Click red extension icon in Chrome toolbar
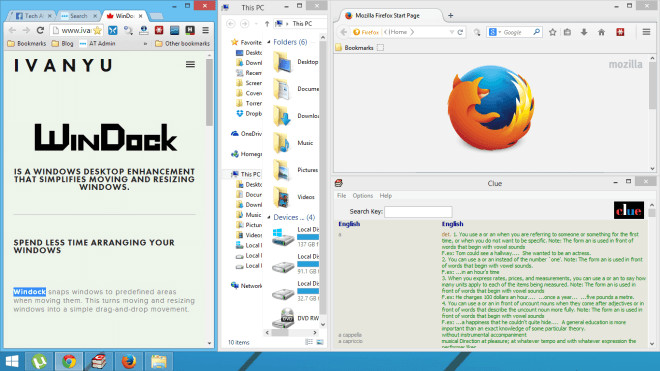This screenshot has height=371, width=660. tap(159, 30)
